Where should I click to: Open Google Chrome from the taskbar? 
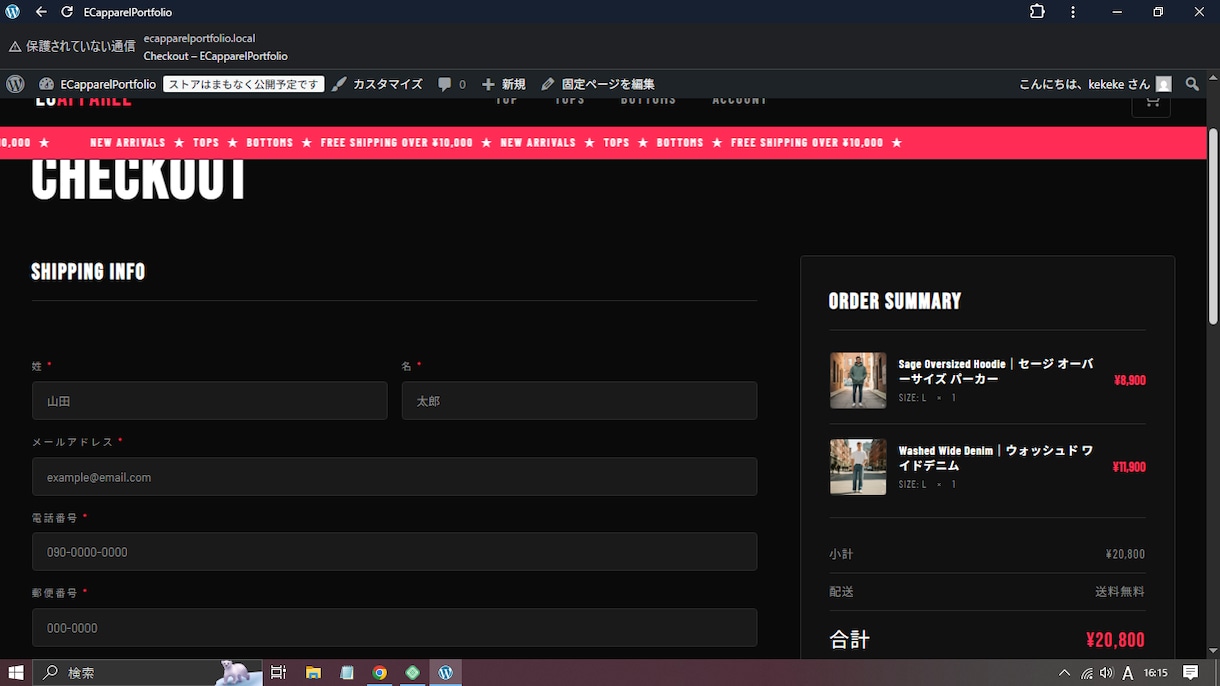tap(380, 673)
